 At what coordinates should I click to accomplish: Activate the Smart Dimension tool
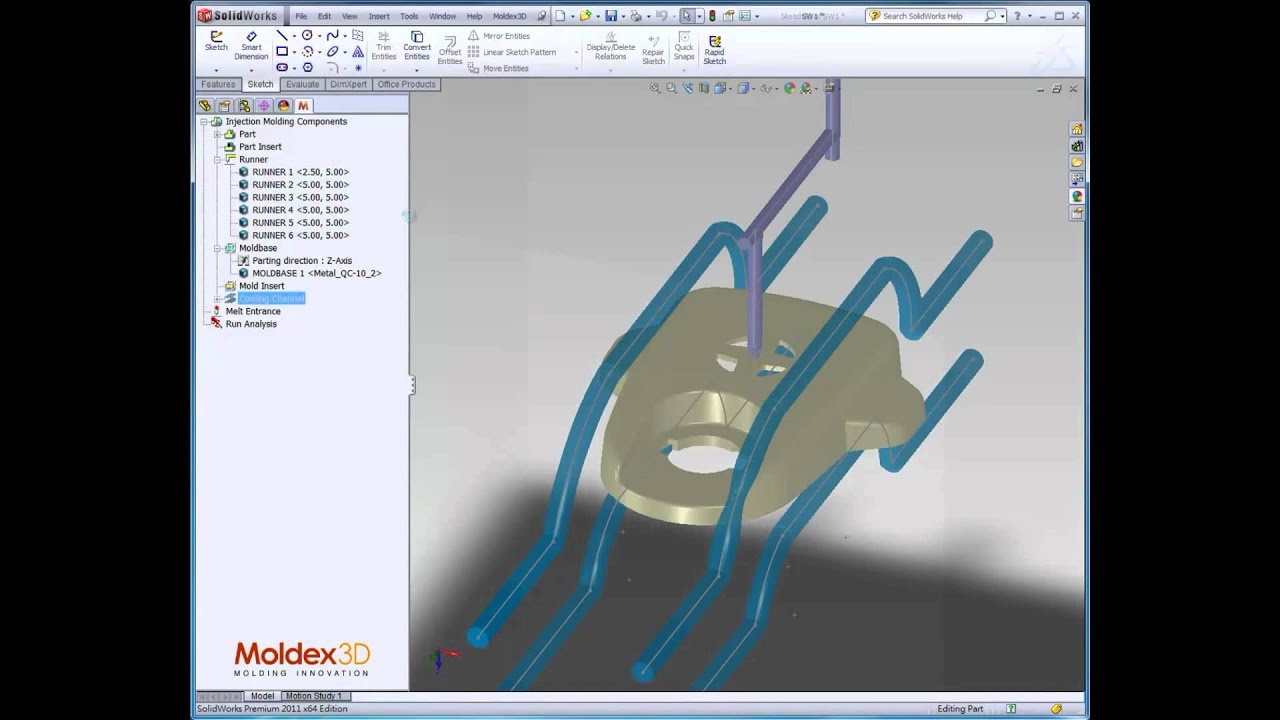[251, 46]
